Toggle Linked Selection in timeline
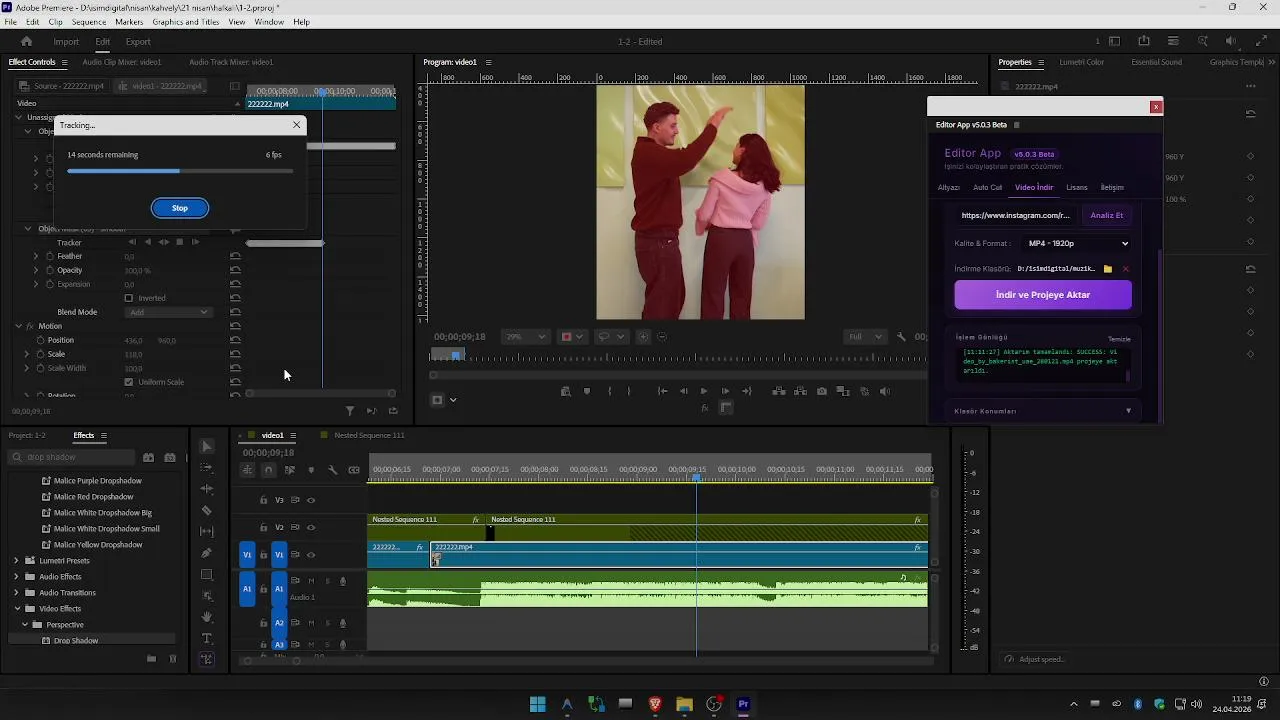Screen dimensions: 1280x720 pyautogui.click(x=290, y=470)
